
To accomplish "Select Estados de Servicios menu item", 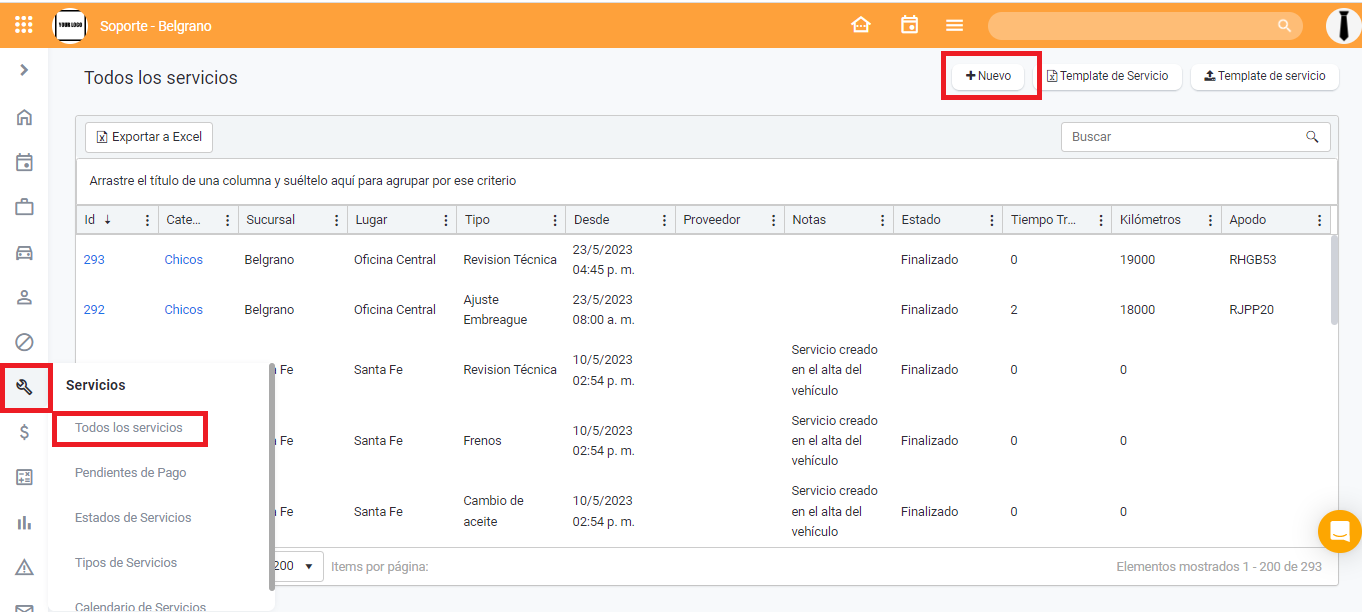I will tap(133, 517).
